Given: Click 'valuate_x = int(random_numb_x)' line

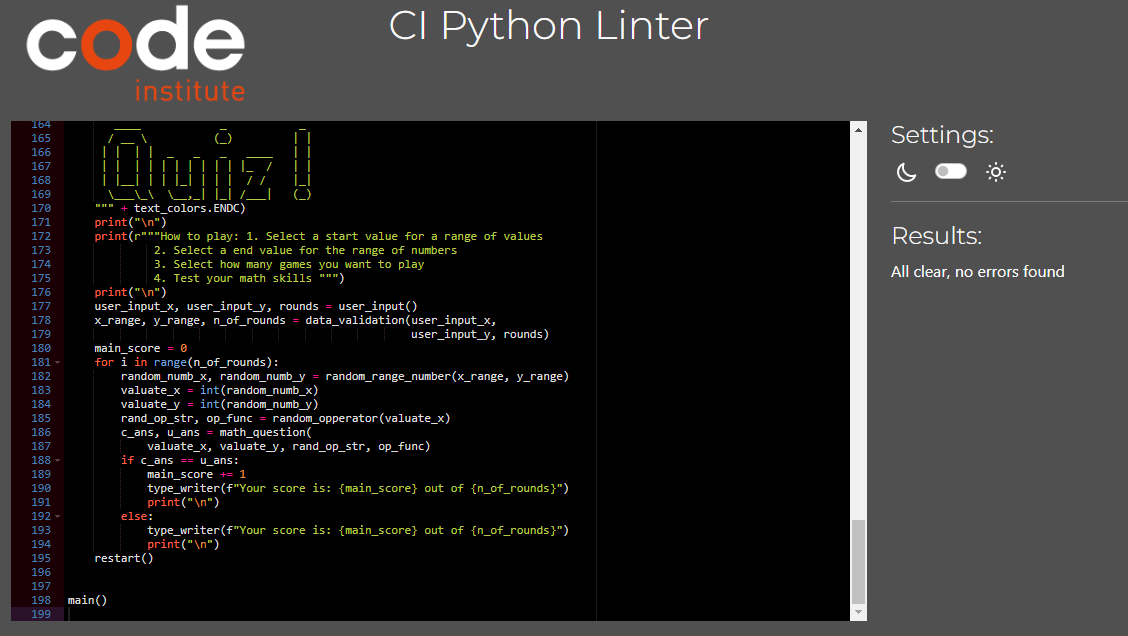Looking at the screenshot, I should coord(219,391).
